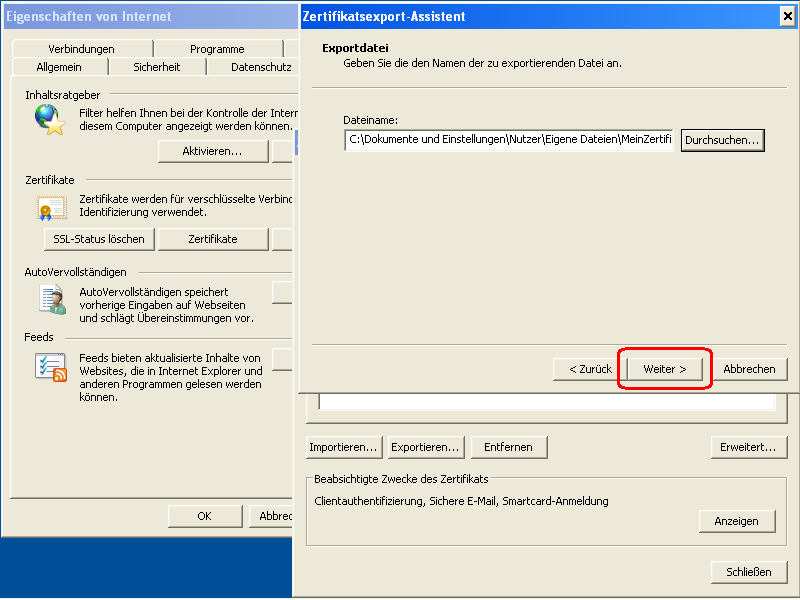Open the Programme tab

(x=219, y=48)
